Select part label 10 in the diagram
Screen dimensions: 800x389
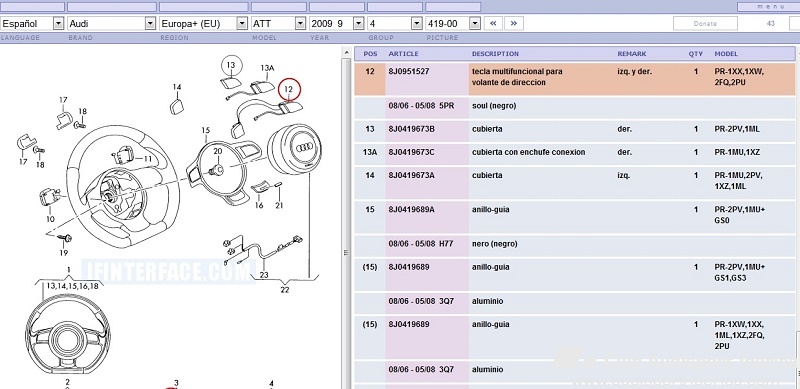tap(50, 219)
